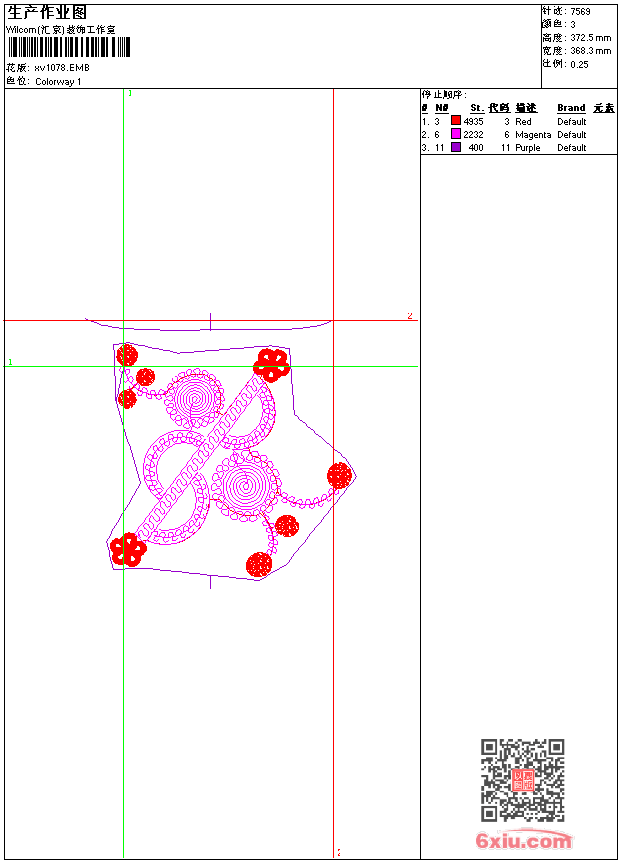Screen dimensions: 620x860
Task: Click Default brand in the Purple row
Action: click(x=572, y=148)
